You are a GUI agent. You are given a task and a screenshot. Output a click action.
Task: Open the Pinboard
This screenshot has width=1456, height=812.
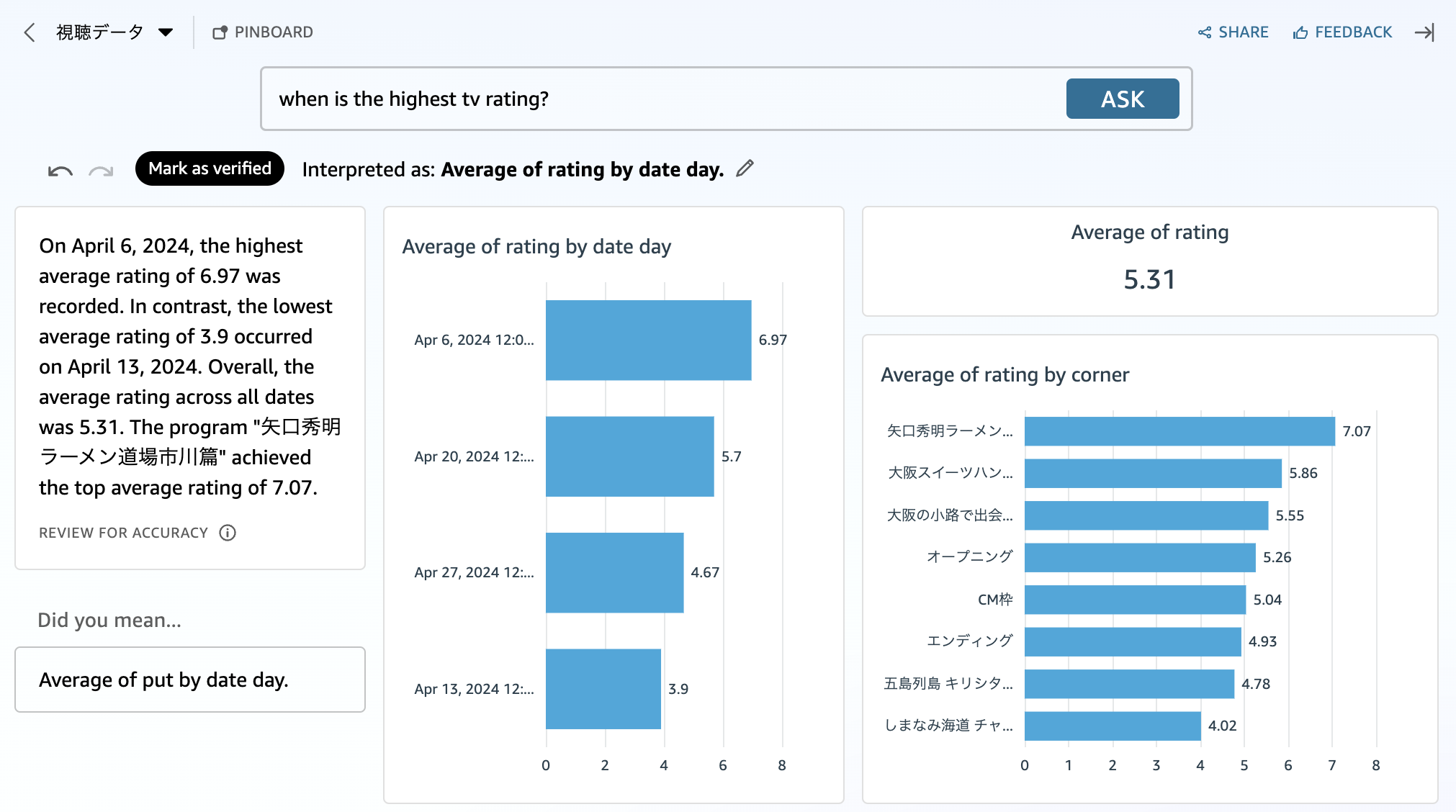263,32
